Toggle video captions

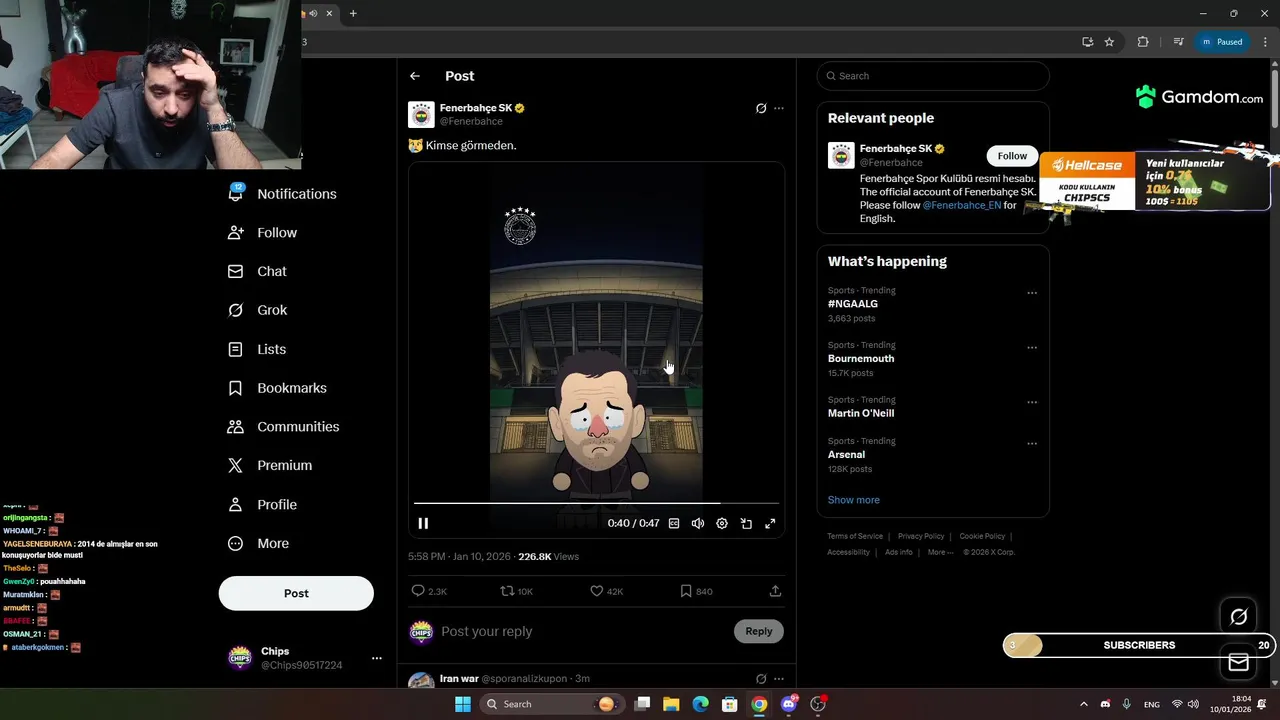click(674, 523)
